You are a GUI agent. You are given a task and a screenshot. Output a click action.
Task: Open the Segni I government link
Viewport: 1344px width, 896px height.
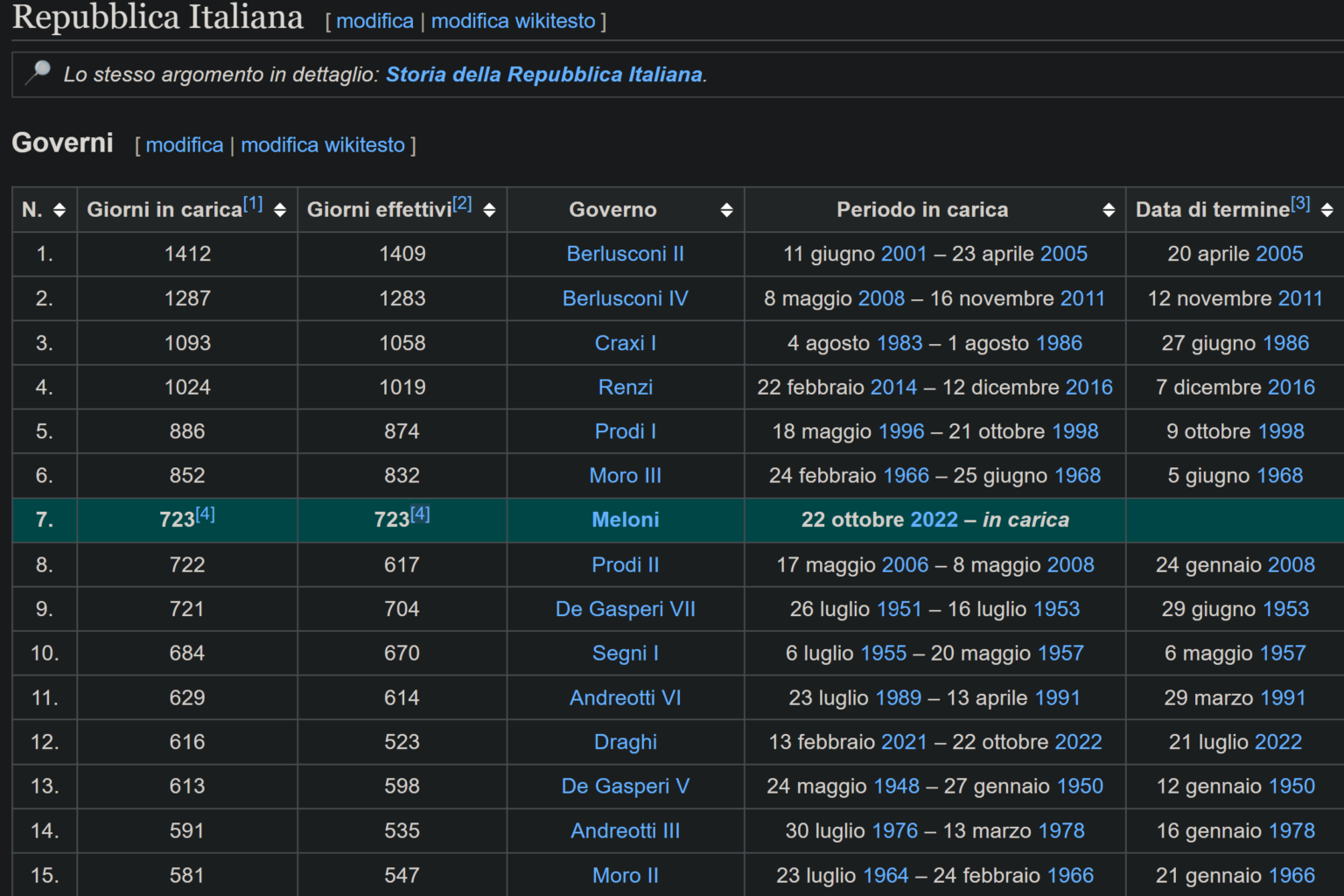click(626, 653)
